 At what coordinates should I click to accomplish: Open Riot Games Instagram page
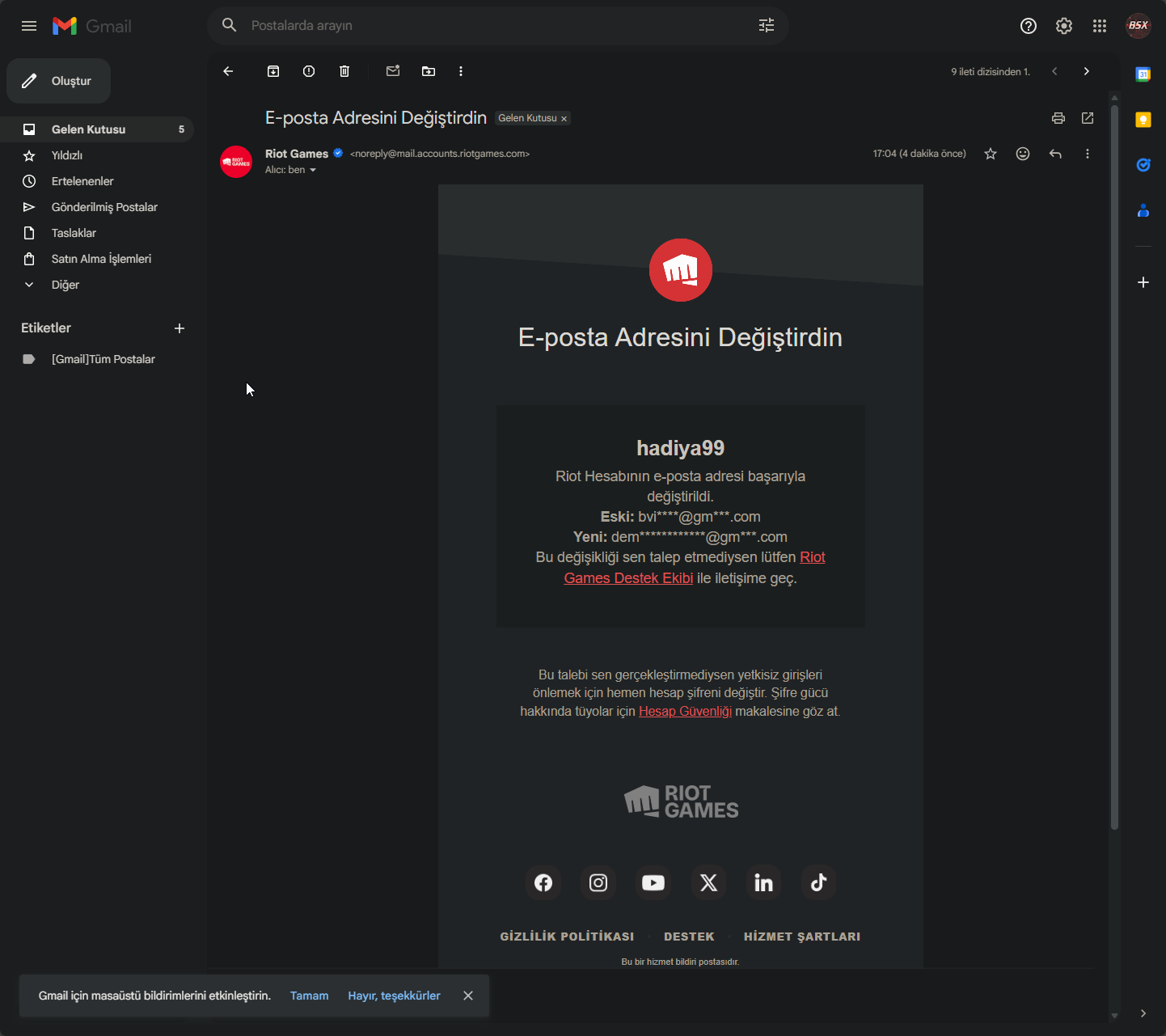pos(598,882)
